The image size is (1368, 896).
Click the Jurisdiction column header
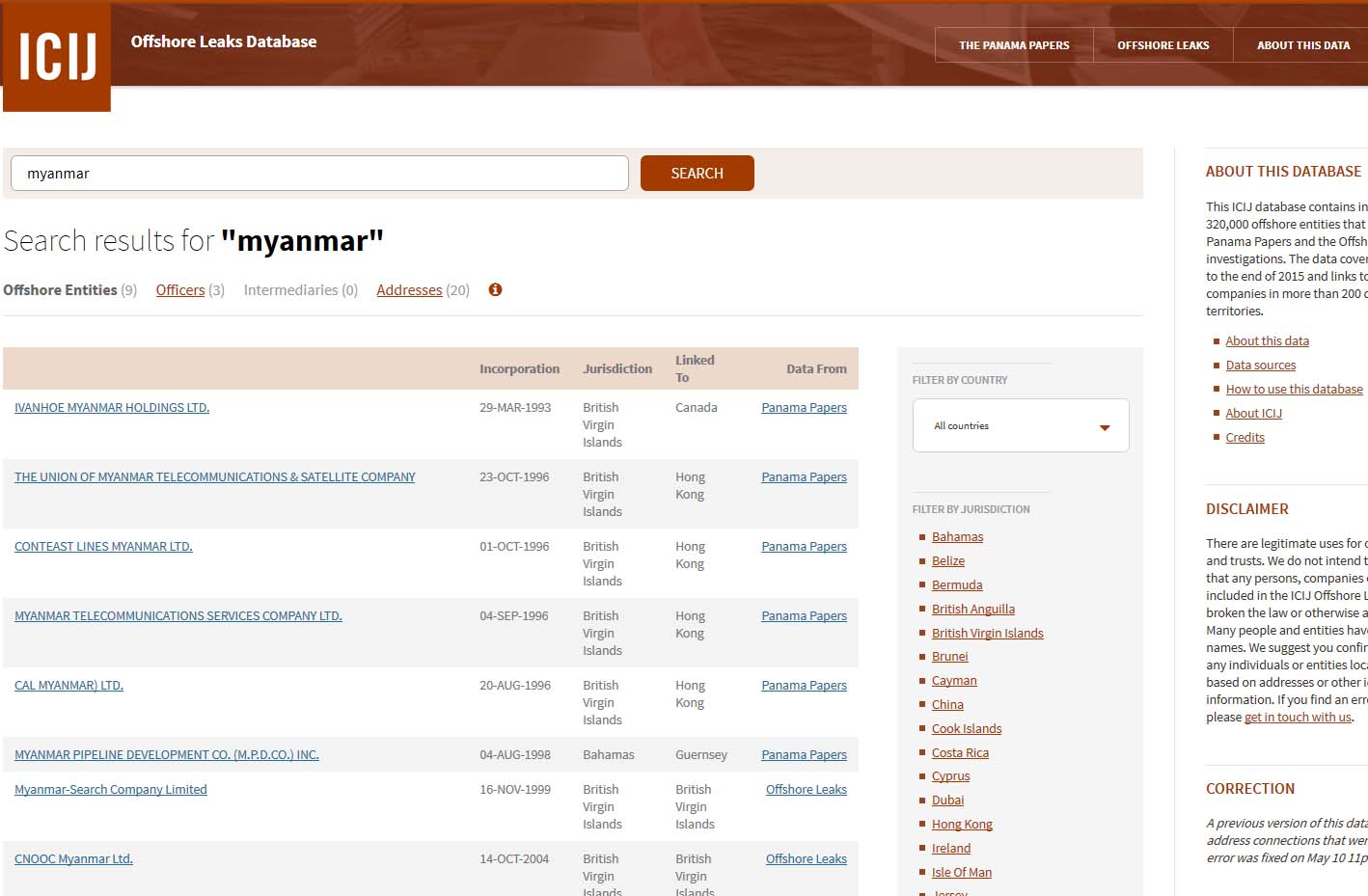pyautogui.click(x=617, y=369)
